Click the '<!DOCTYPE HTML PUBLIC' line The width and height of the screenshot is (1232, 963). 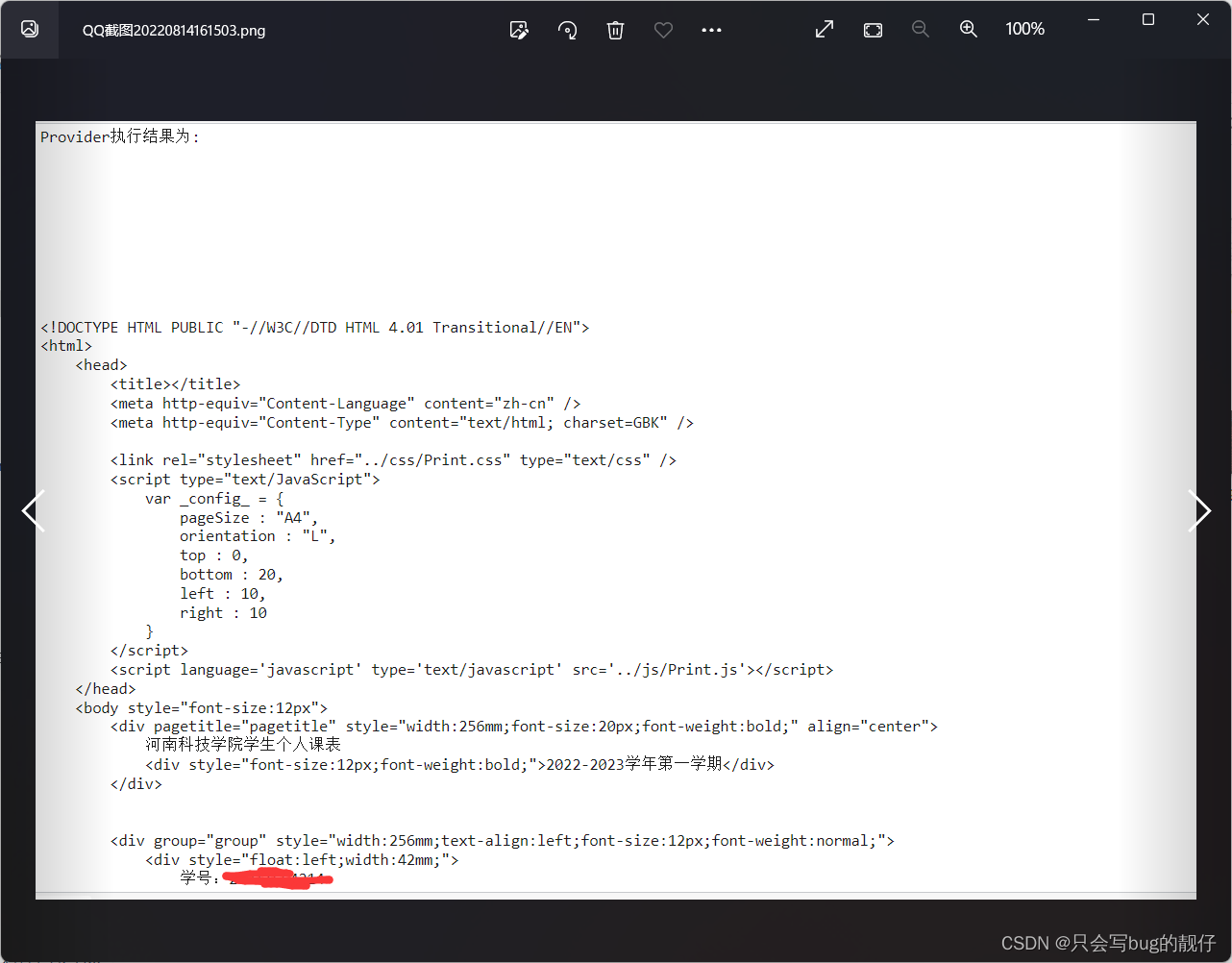point(314,327)
